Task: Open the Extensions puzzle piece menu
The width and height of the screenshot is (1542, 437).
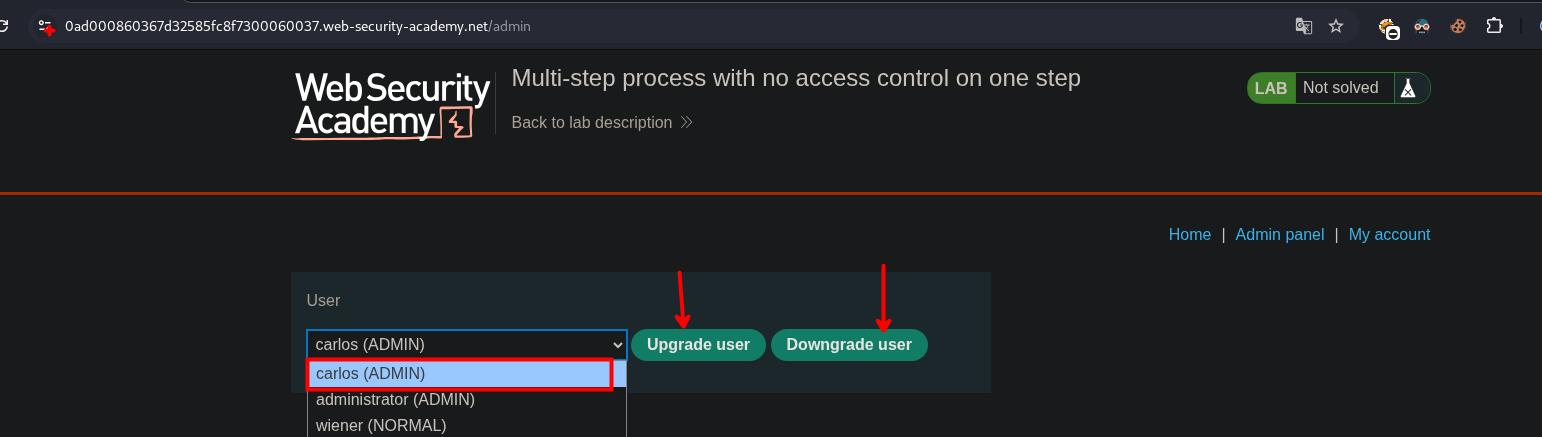Action: tap(1494, 27)
